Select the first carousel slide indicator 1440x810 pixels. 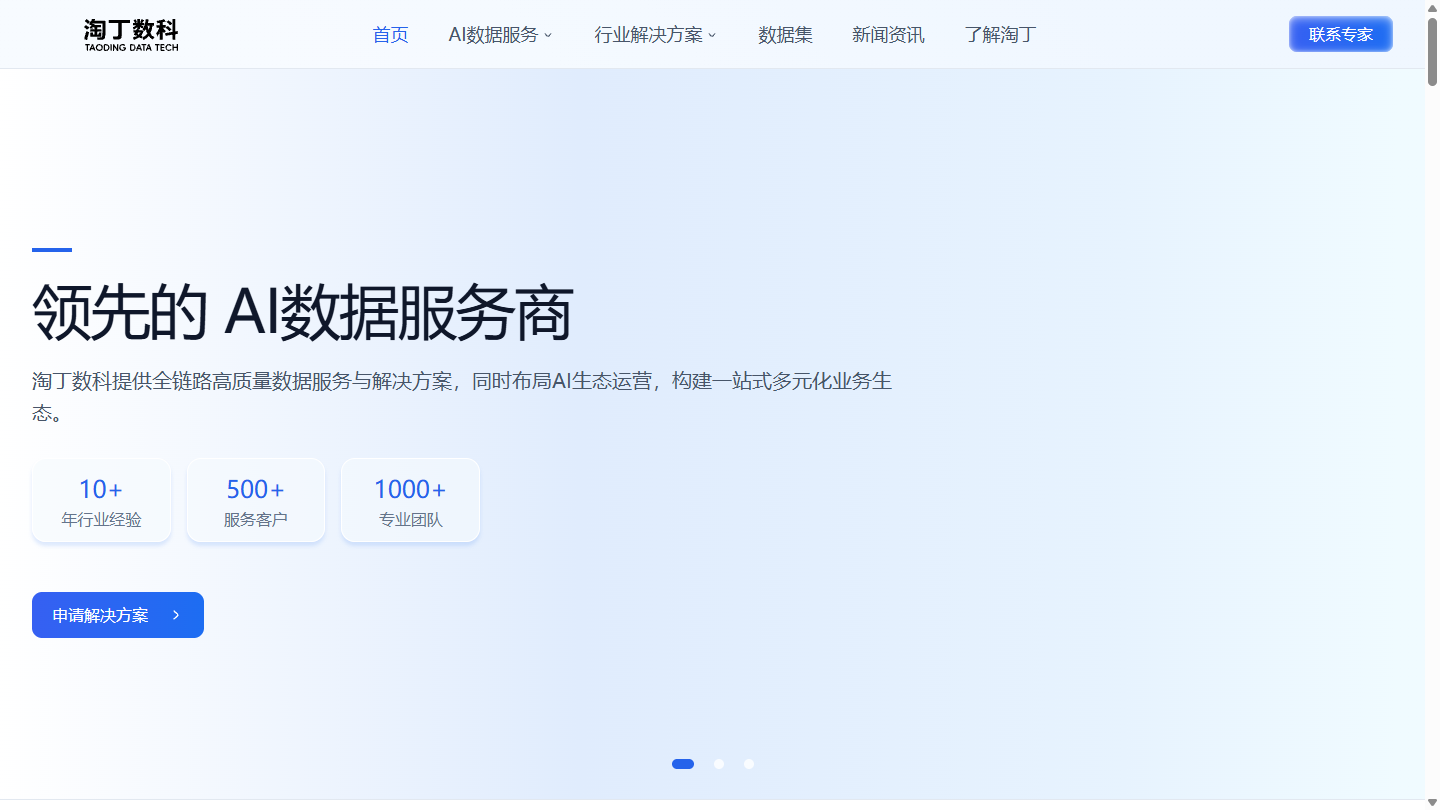coord(683,764)
